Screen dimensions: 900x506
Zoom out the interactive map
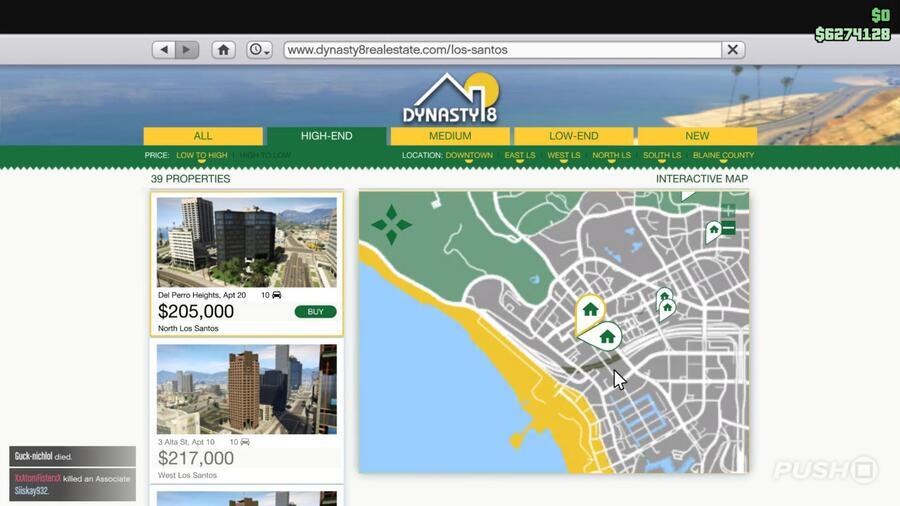pyautogui.click(x=728, y=228)
